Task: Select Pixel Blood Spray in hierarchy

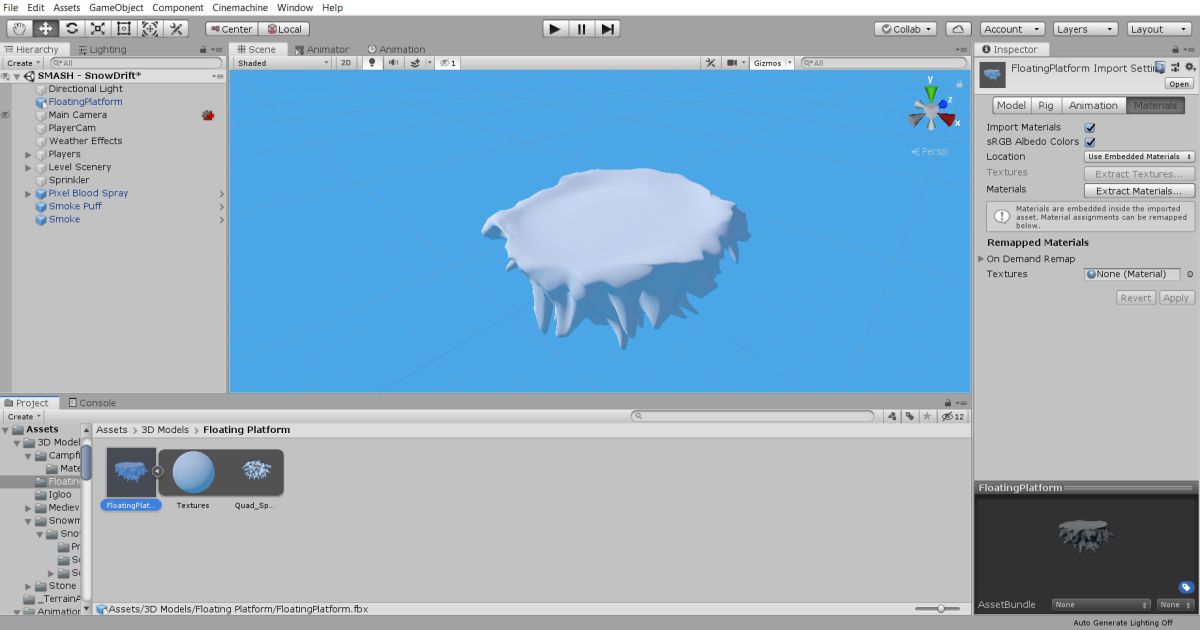Action: tap(89, 194)
